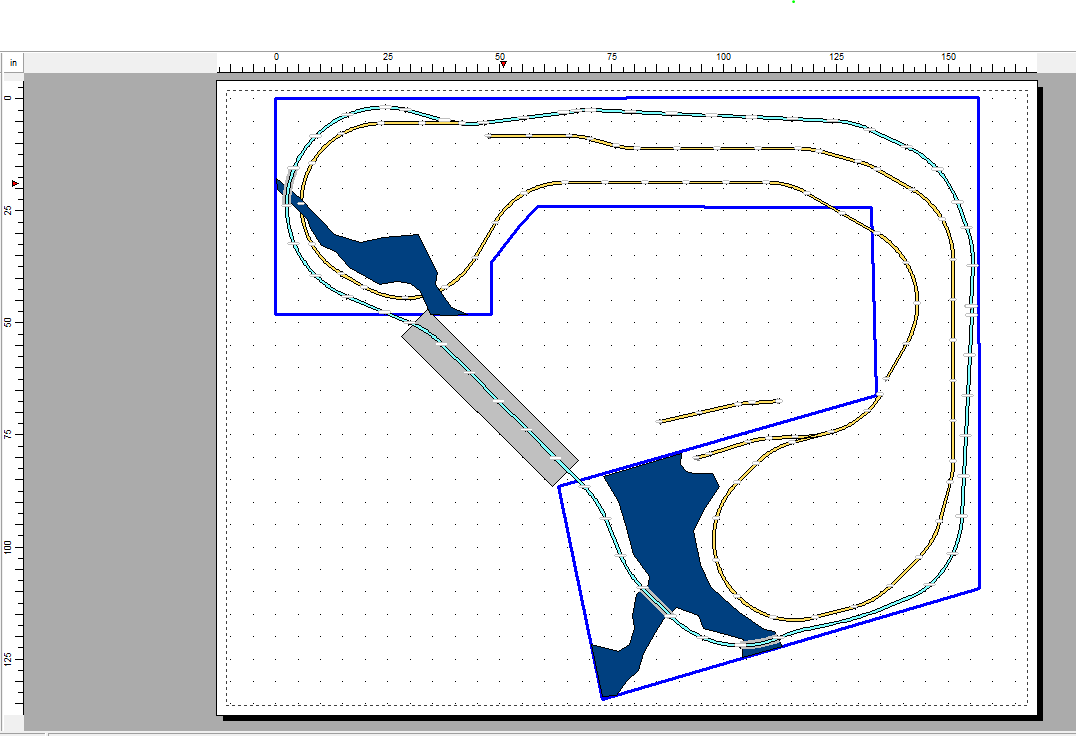Click the "25" label on the vertical ruler
This screenshot has width=1076, height=736.
8,210
